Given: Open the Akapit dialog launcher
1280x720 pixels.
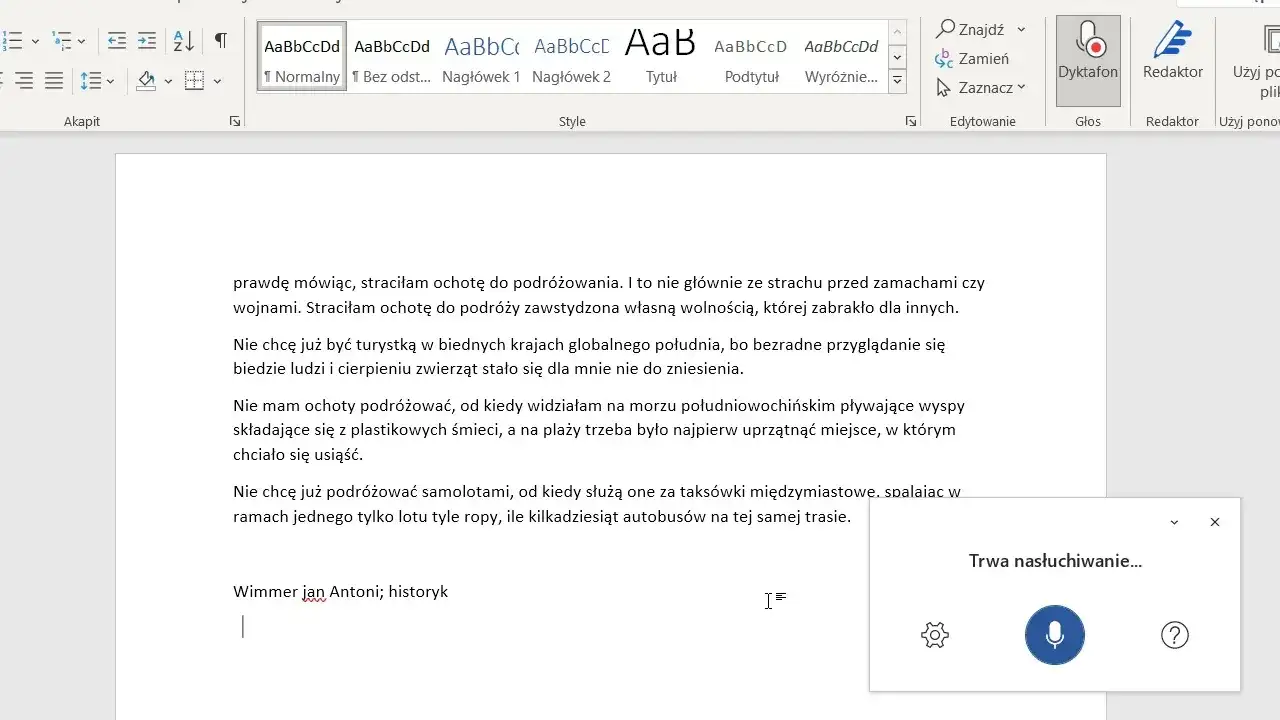Looking at the screenshot, I should pos(234,120).
